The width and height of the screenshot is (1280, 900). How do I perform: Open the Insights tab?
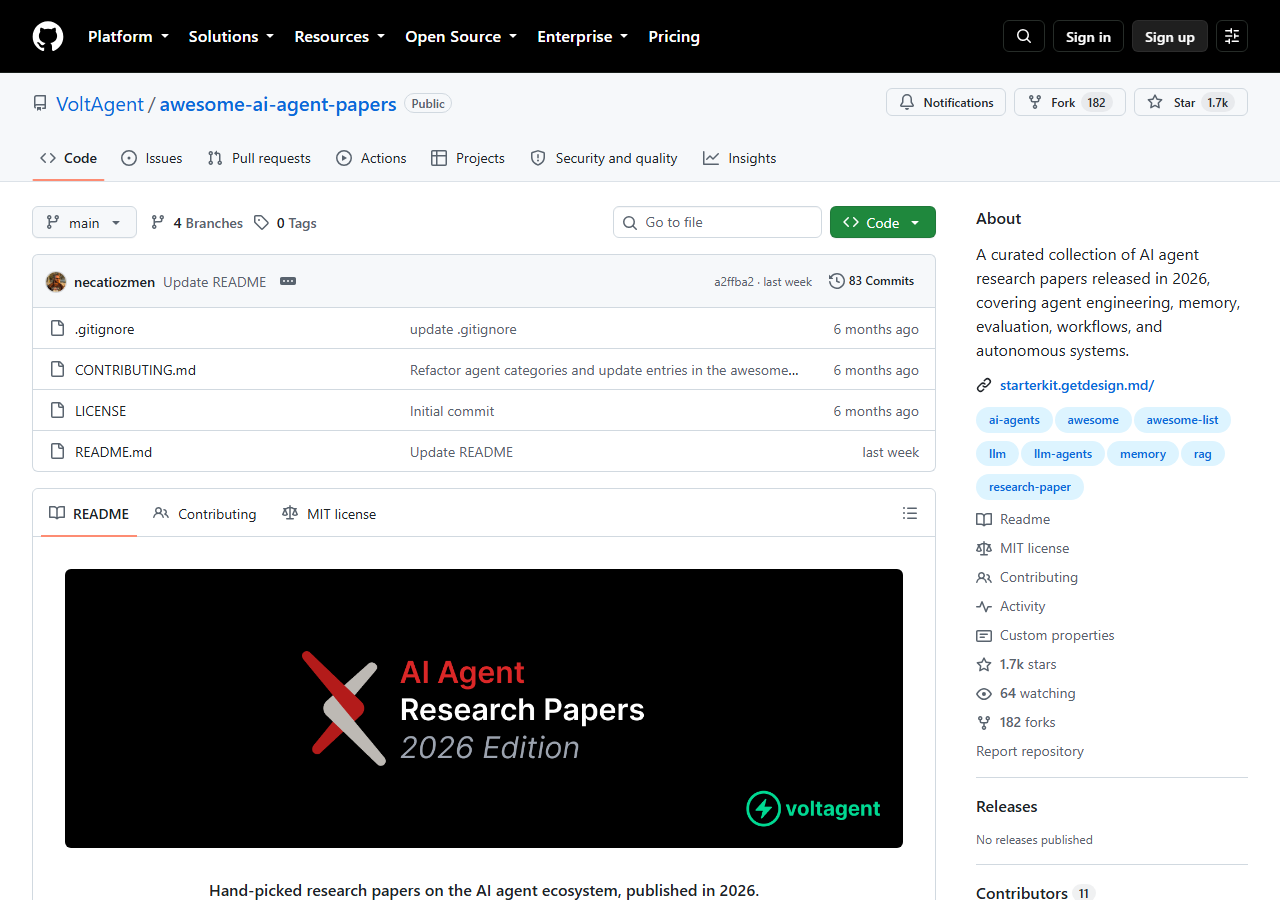(x=740, y=158)
